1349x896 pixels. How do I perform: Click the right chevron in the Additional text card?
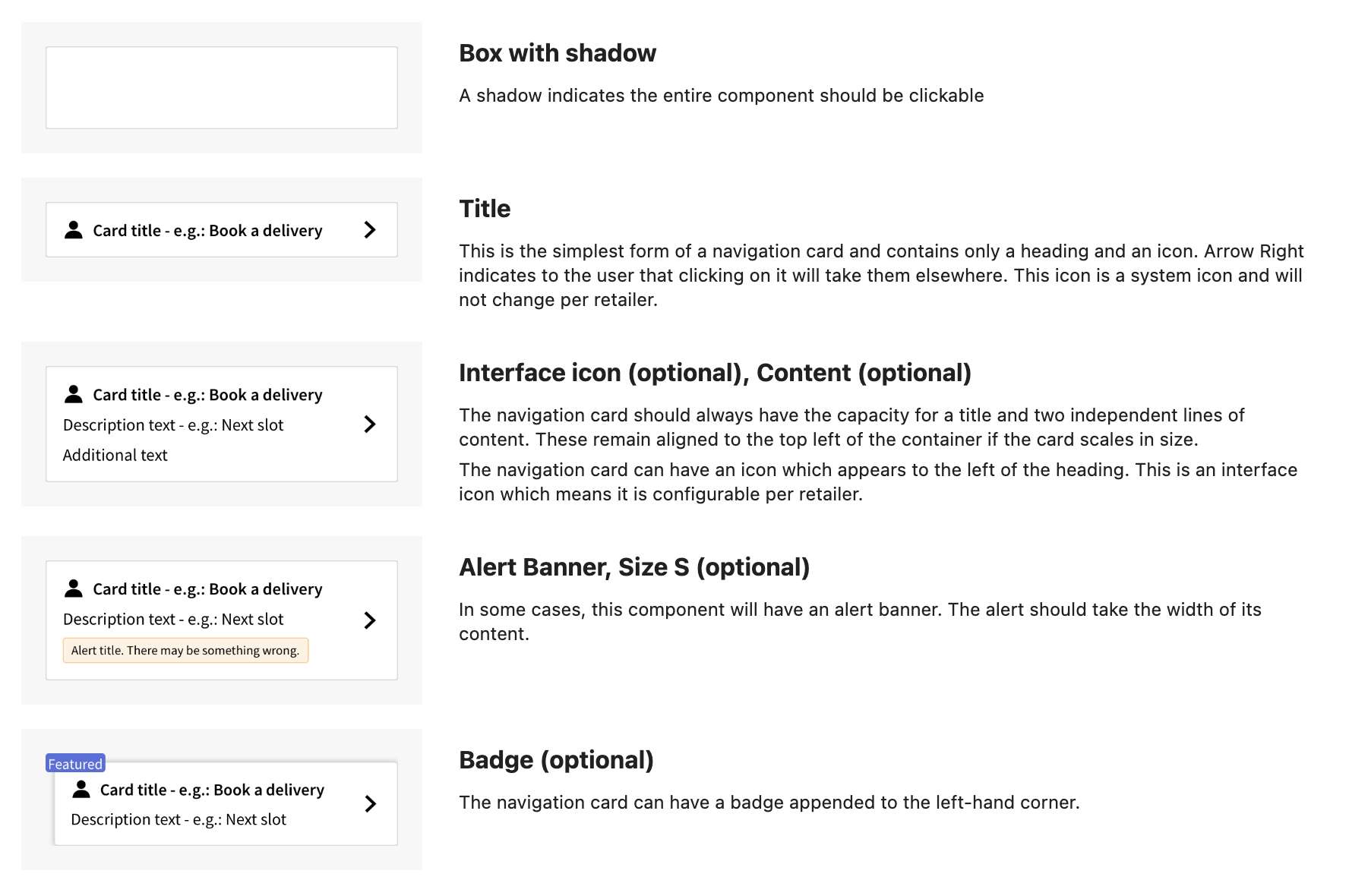pyautogui.click(x=370, y=424)
